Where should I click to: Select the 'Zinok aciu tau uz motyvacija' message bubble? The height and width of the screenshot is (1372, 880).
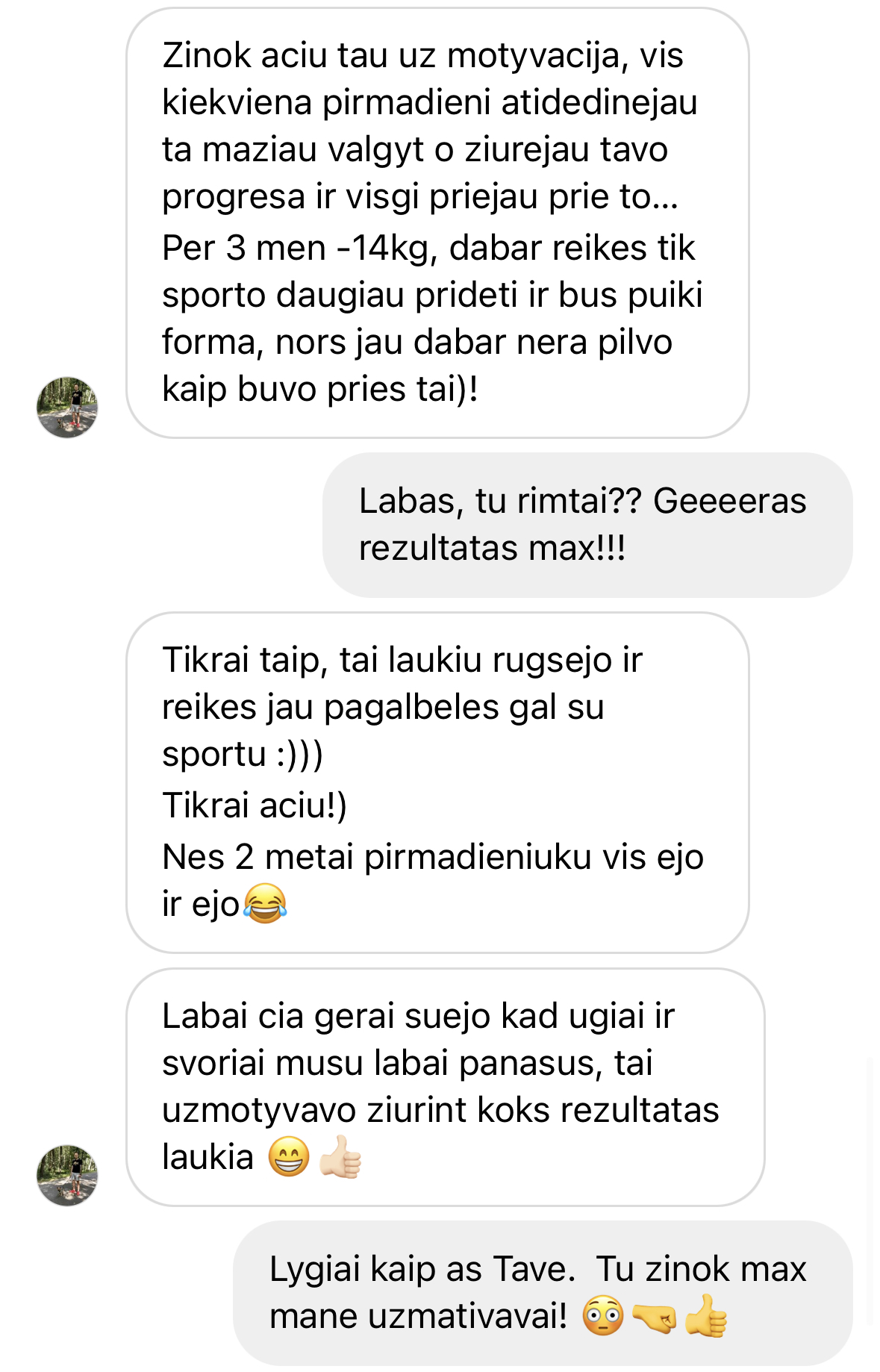[437, 223]
